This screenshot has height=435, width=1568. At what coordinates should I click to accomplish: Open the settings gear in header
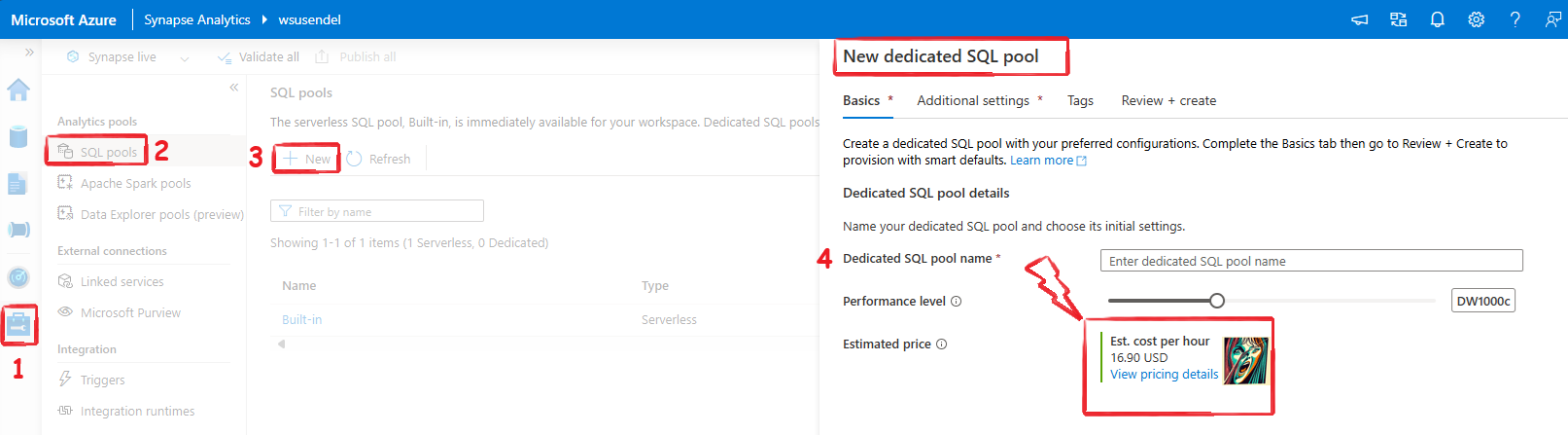1477,19
